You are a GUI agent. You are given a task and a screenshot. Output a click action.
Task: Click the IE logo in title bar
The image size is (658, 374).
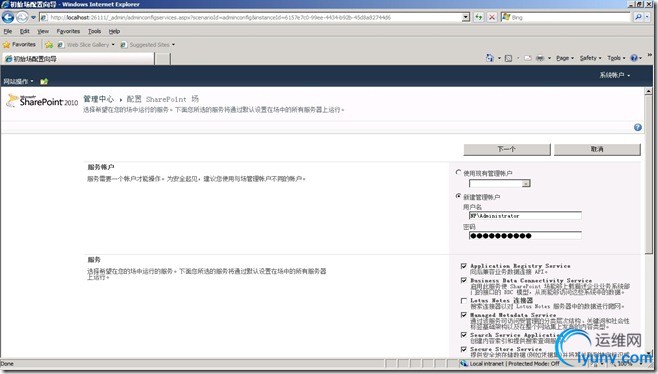coord(5,4)
